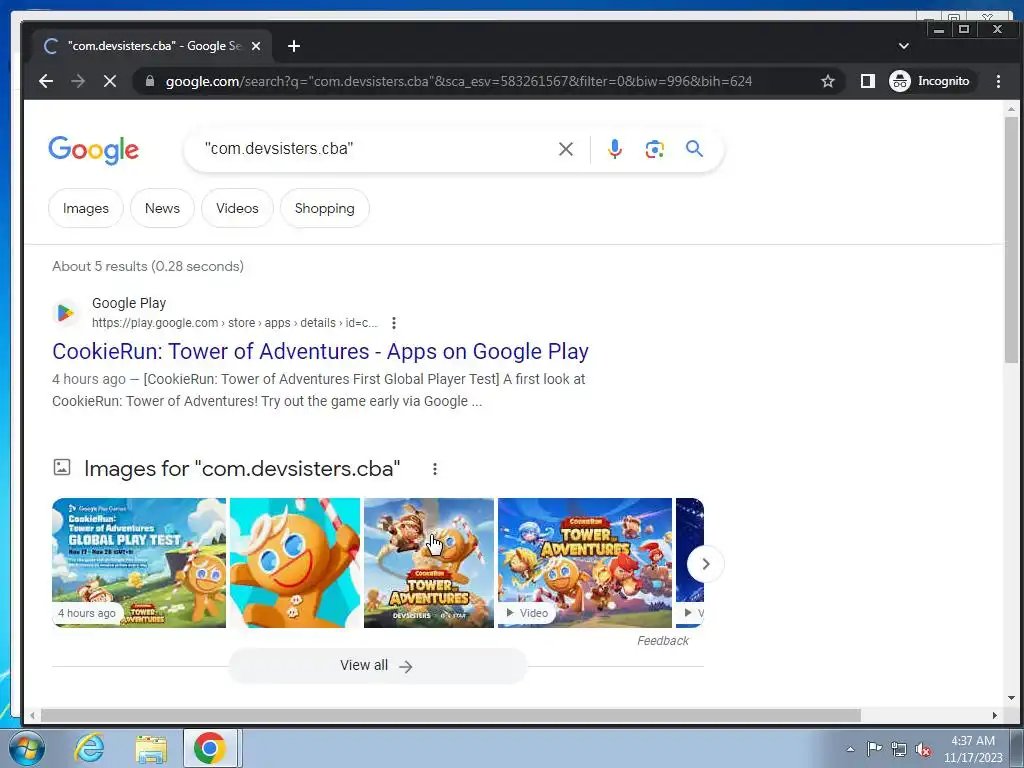Open the Windows Start menu
This screenshot has width=1024, height=768.
point(27,748)
